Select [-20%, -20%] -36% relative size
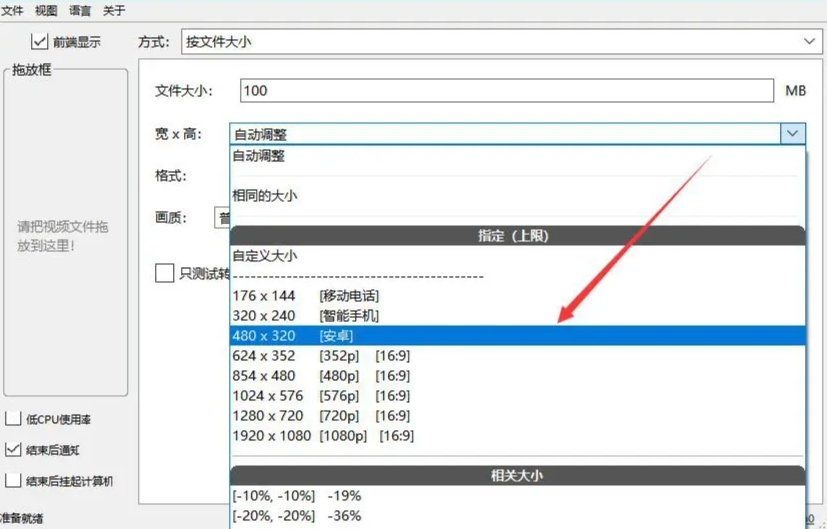 point(518,516)
